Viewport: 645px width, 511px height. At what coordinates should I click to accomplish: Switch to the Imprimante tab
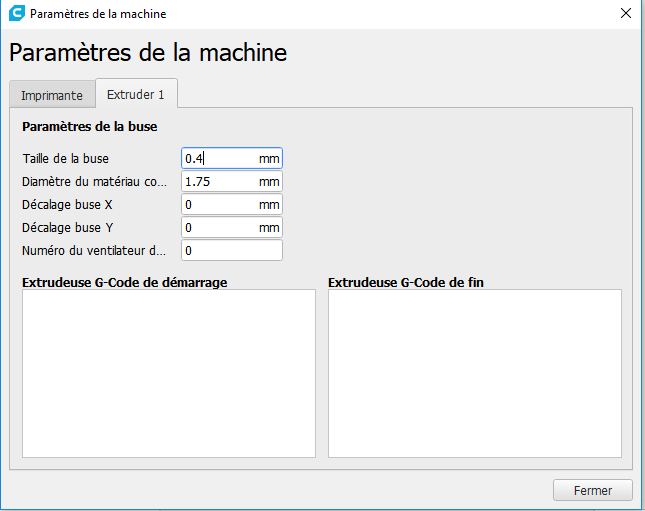pos(52,95)
